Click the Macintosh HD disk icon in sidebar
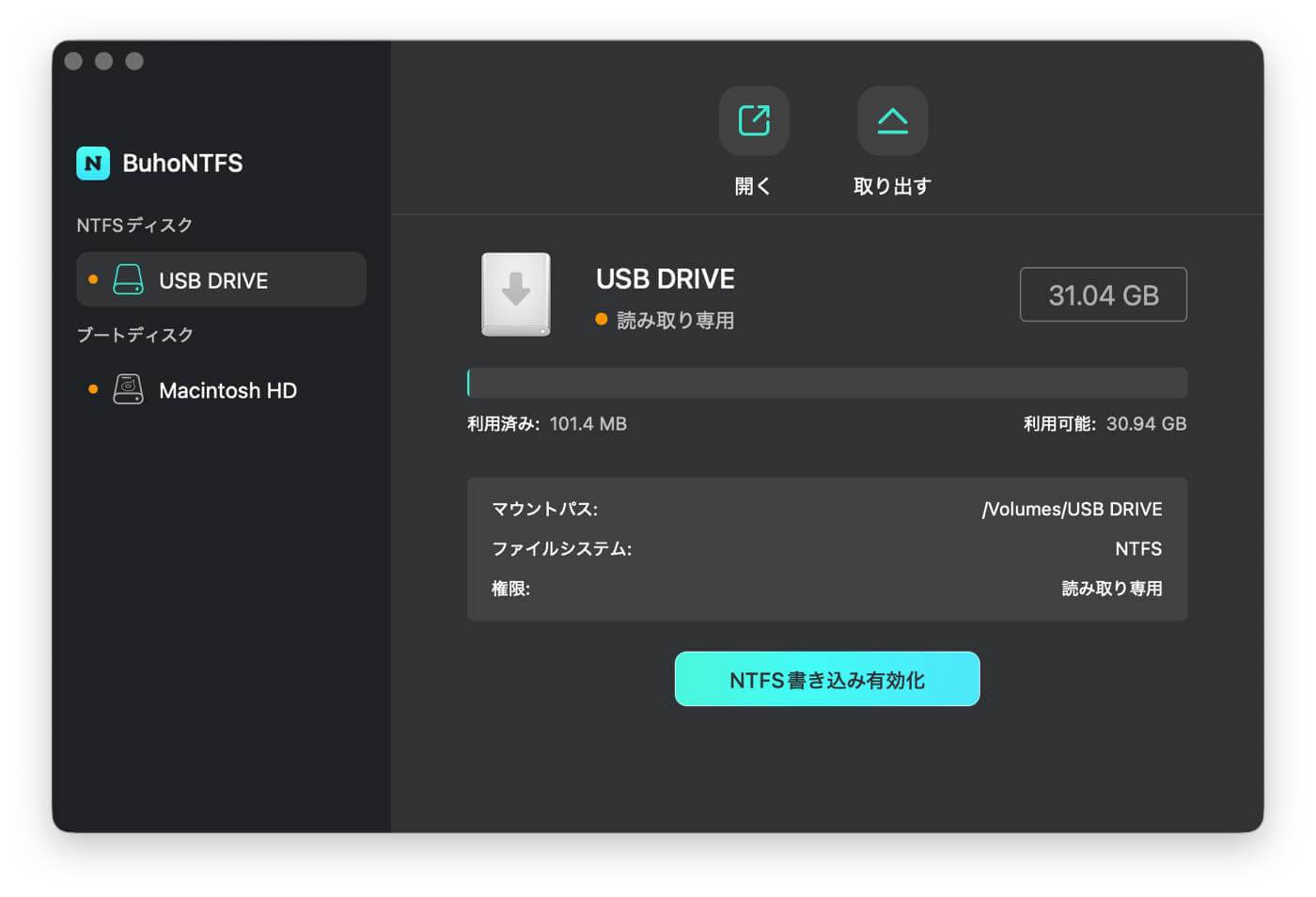The width and height of the screenshot is (1316, 897). click(127, 389)
